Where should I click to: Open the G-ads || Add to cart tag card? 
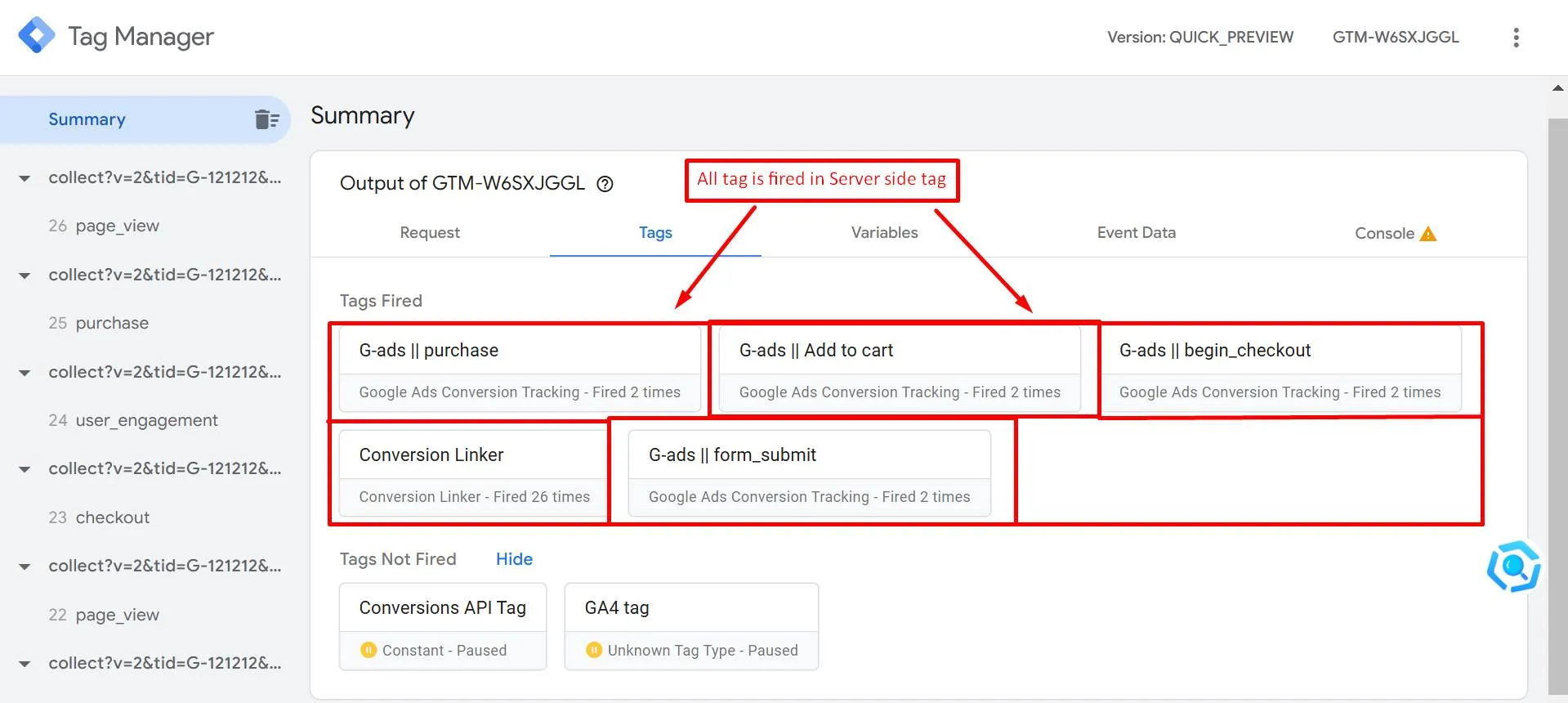pyautogui.click(x=900, y=369)
